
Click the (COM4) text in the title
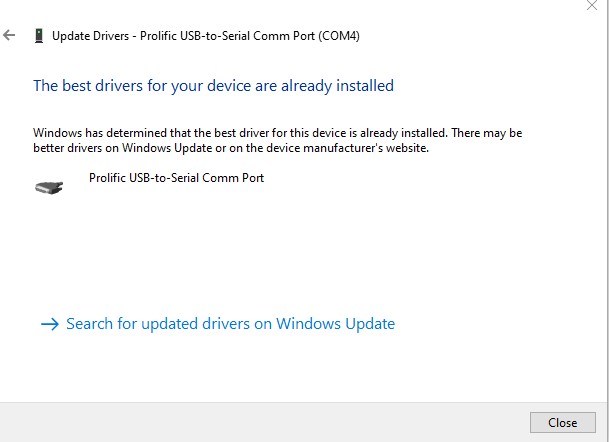point(339,36)
